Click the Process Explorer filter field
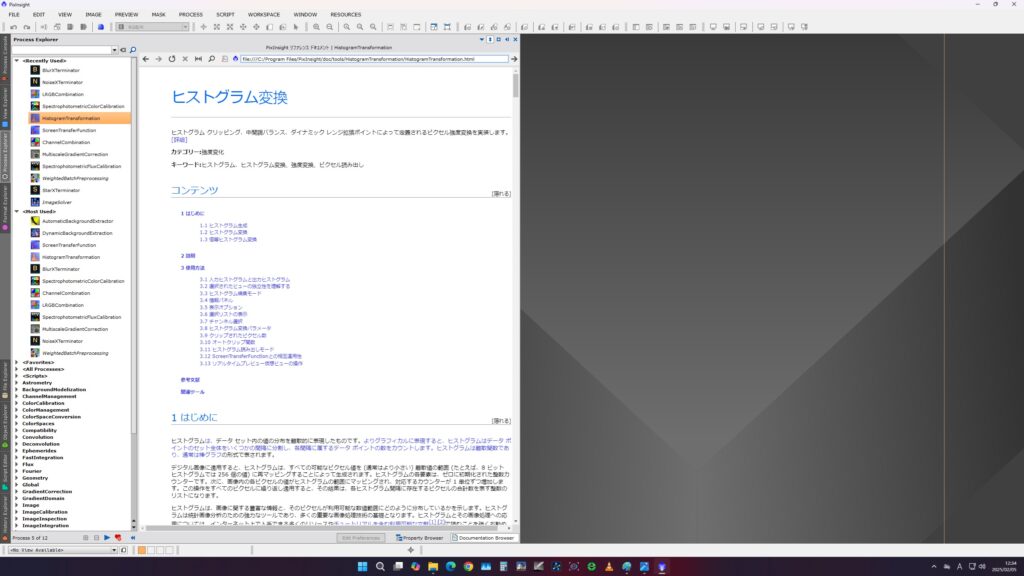The image size is (1024, 576). (62, 50)
